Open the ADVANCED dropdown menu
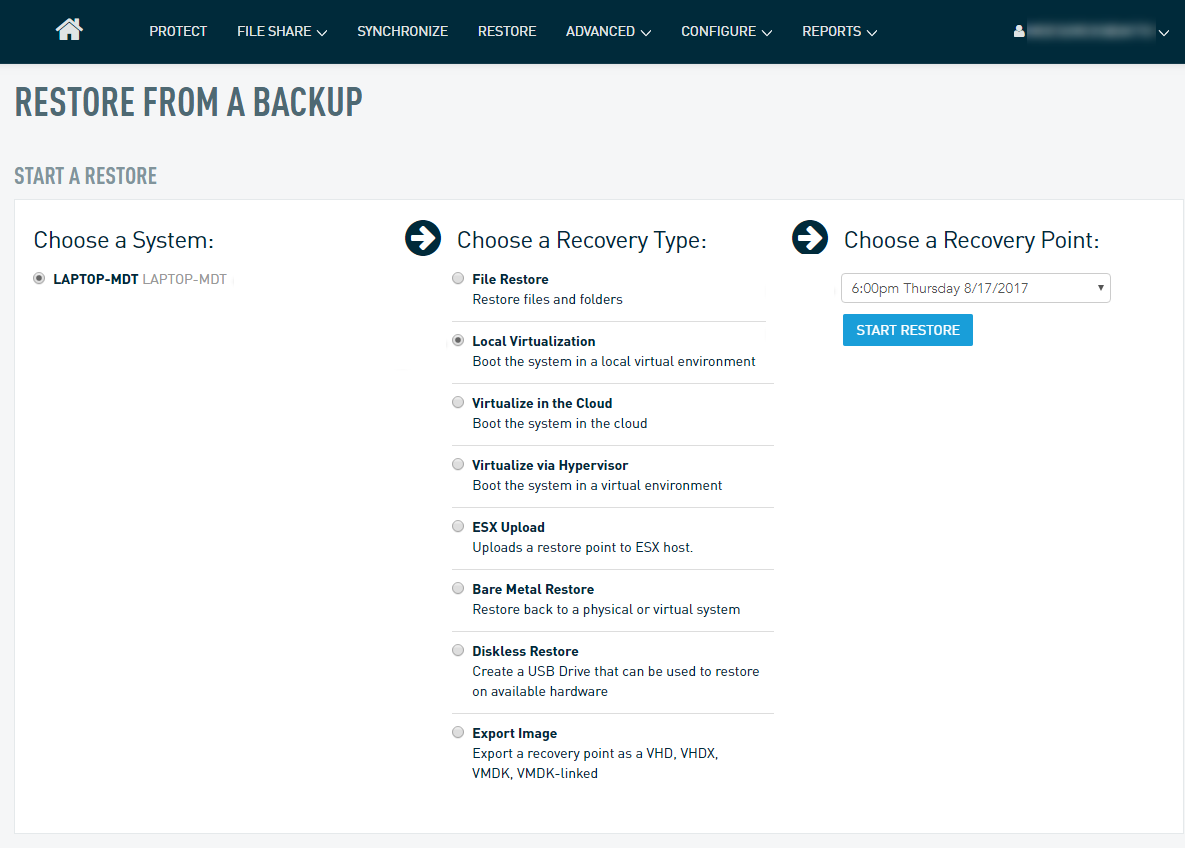This screenshot has width=1185, height=848. tap(608, 31)
